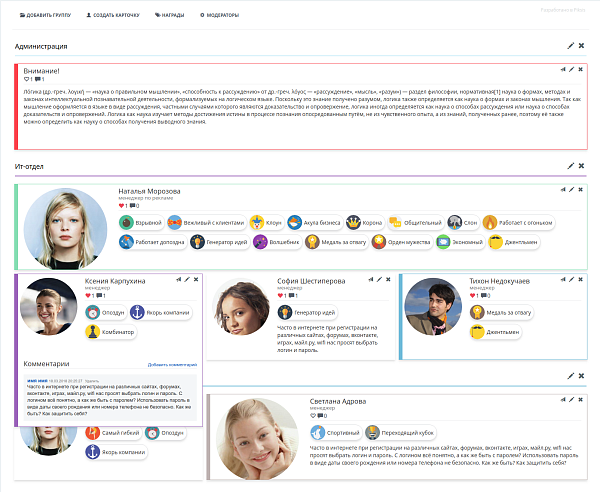This screenshot has width=600, height=492.
Task: Select the Переходящий кубок award badge
Action: (x=401, y=433)
